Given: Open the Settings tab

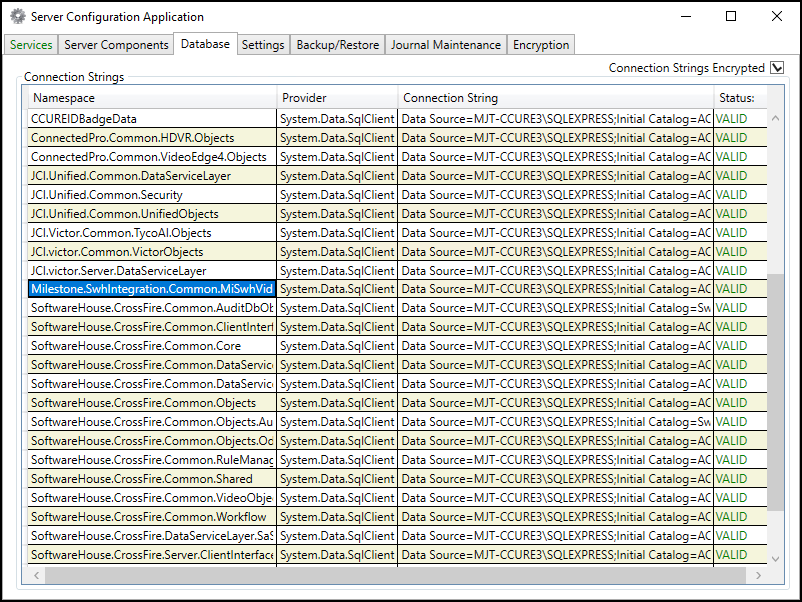Looking at the screenshot, I should (263, 45).
